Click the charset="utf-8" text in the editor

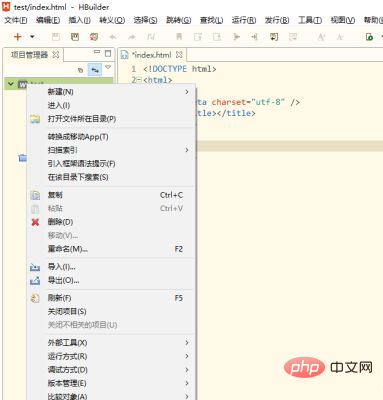248,102
